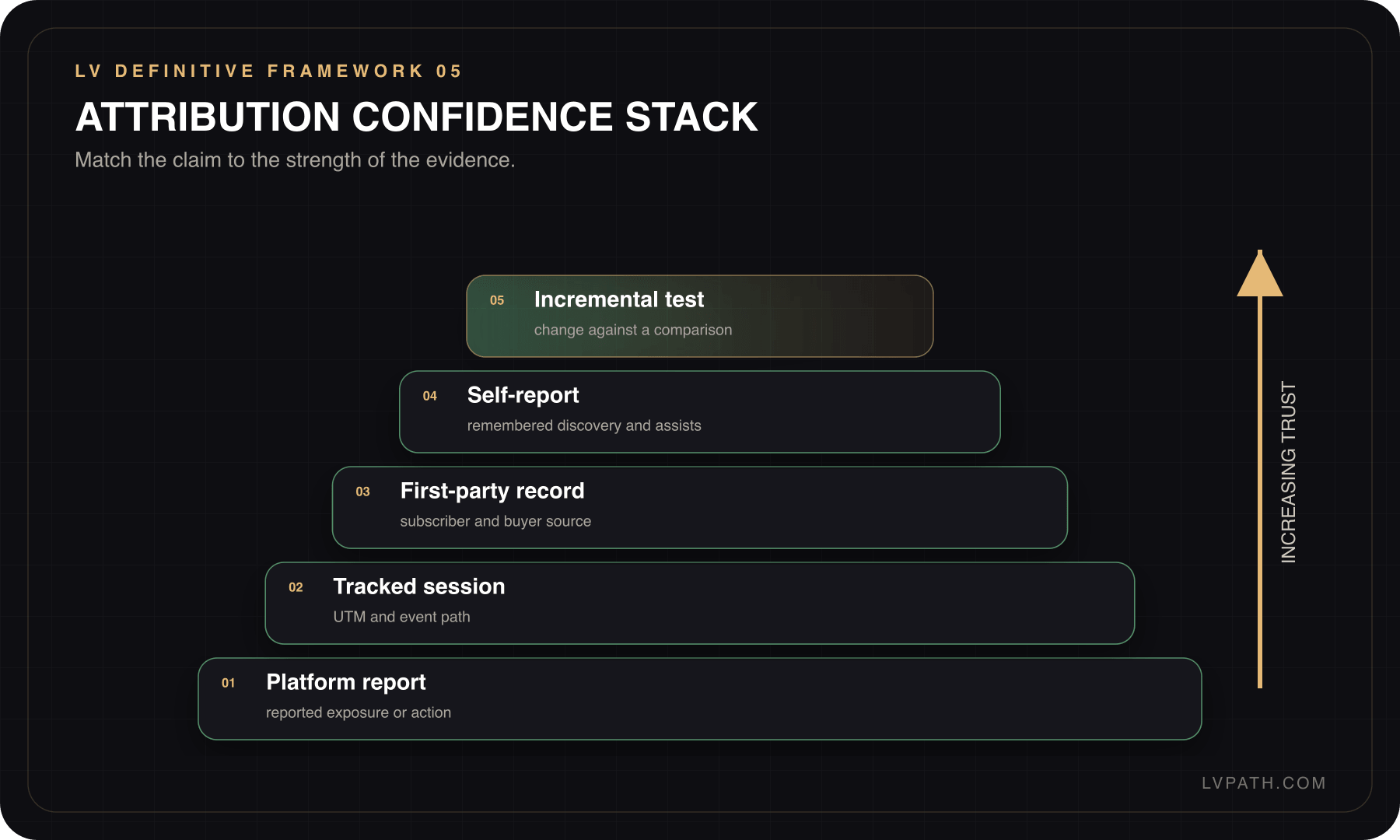1400x840 pixels.
Task: Click the 04 number badge
Action: pos(430,396)
